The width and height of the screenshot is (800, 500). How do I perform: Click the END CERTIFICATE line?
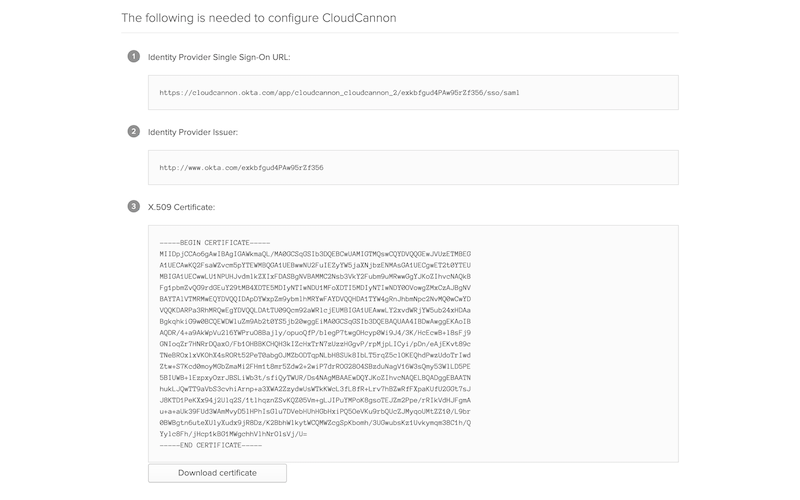tap(211, 445)
